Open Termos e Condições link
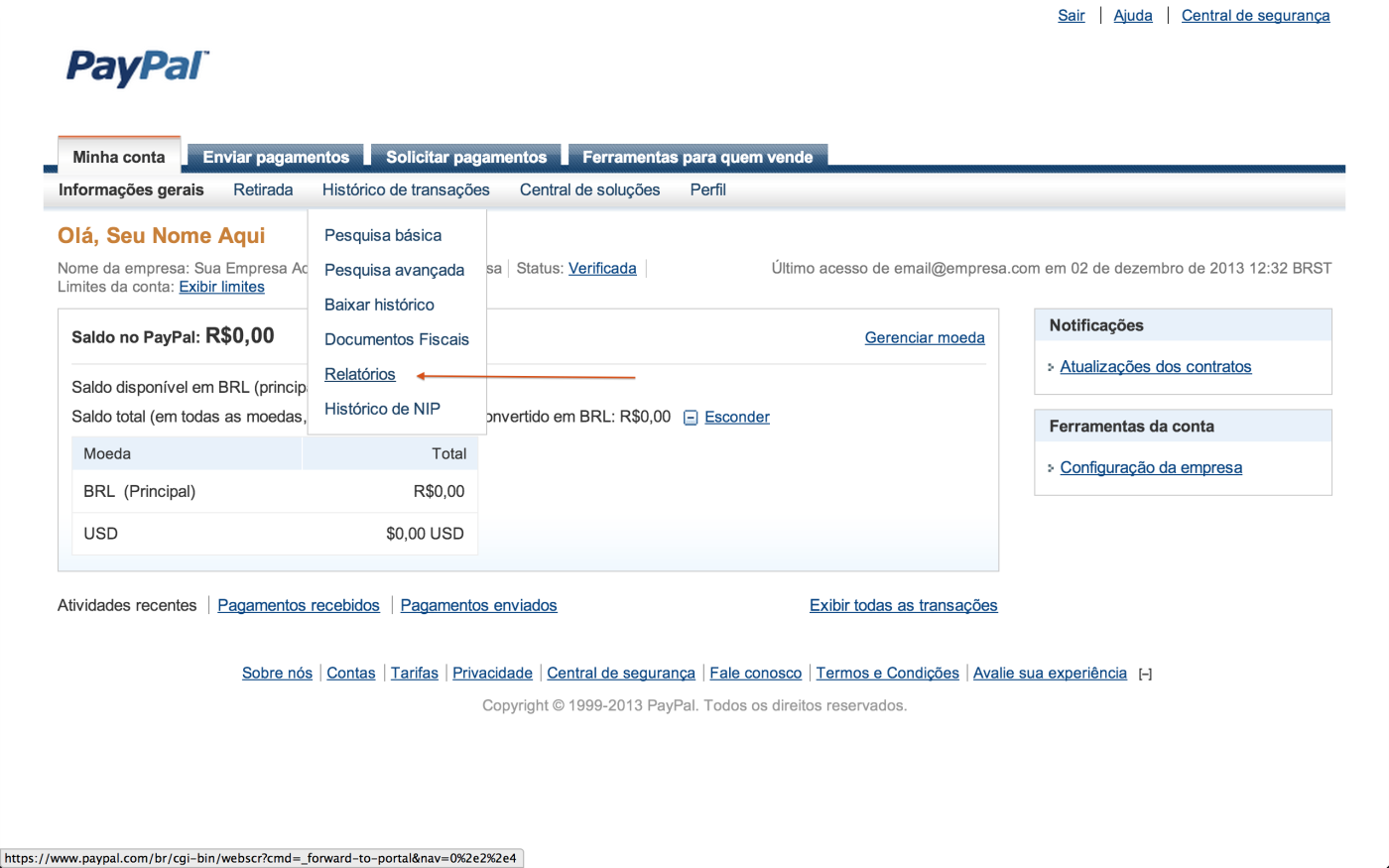The width and height of the screenshot is (1389, 868). (888, 673)
